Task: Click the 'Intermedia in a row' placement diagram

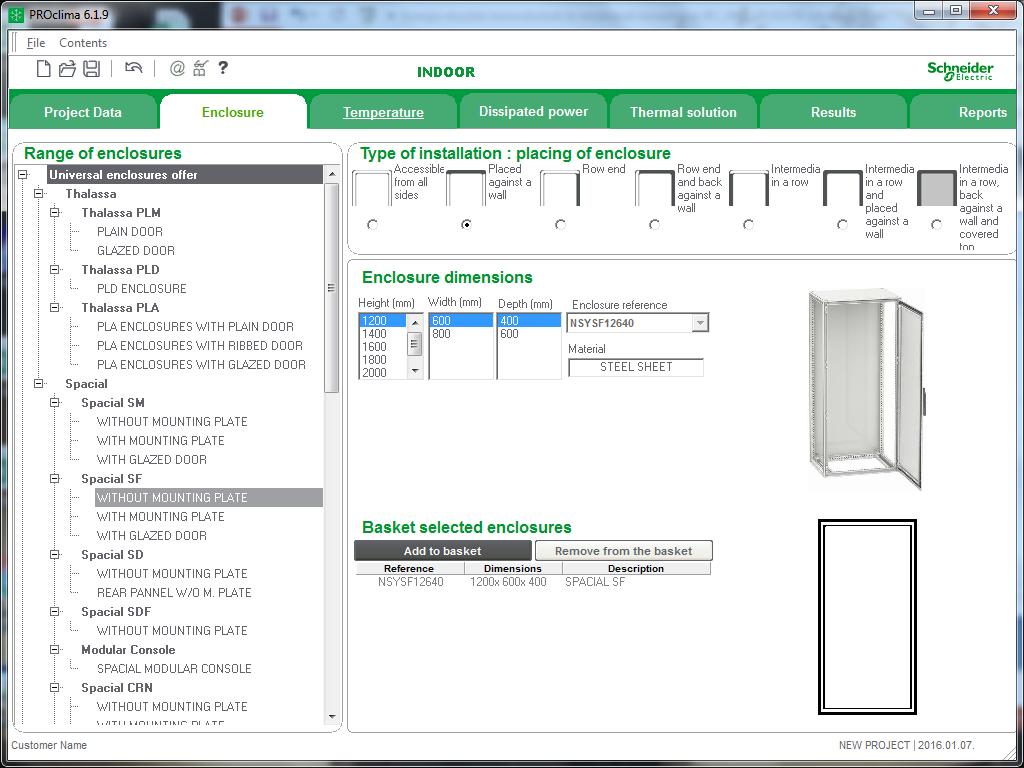Action: (748, 188)
